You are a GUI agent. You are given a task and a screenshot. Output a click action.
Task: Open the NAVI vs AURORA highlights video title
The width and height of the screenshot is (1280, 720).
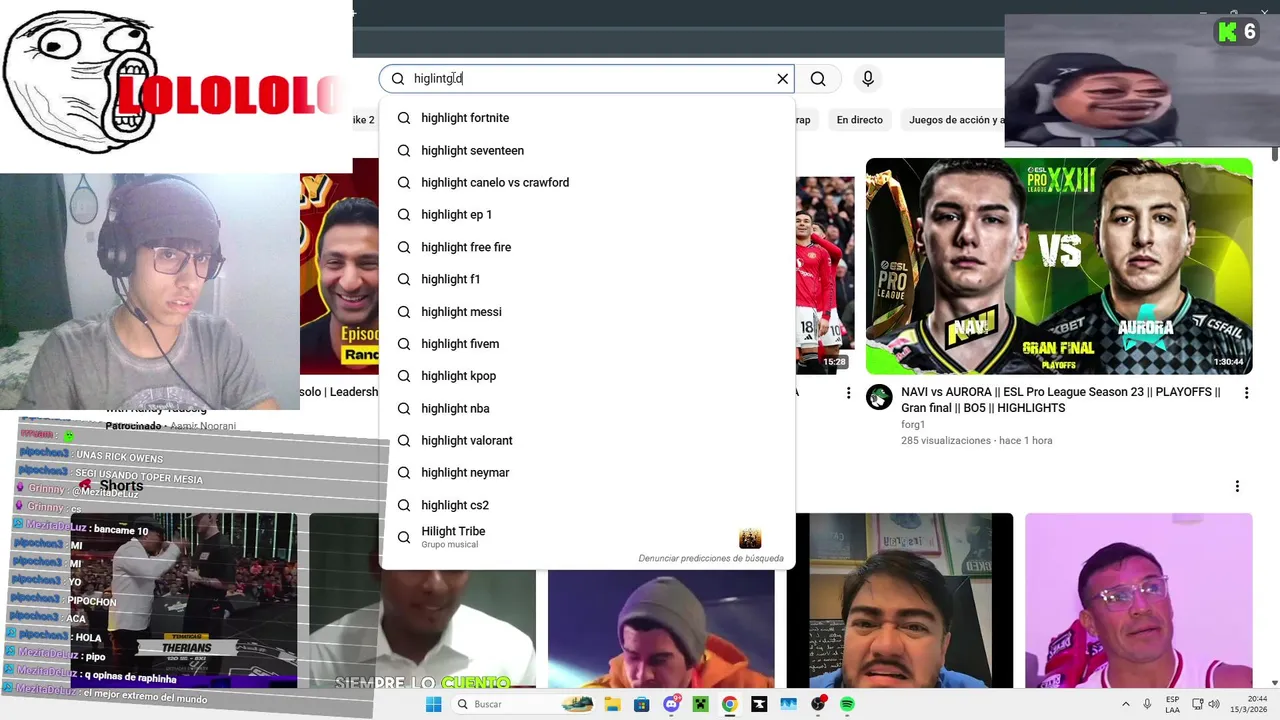click(x=1061, y=400)
